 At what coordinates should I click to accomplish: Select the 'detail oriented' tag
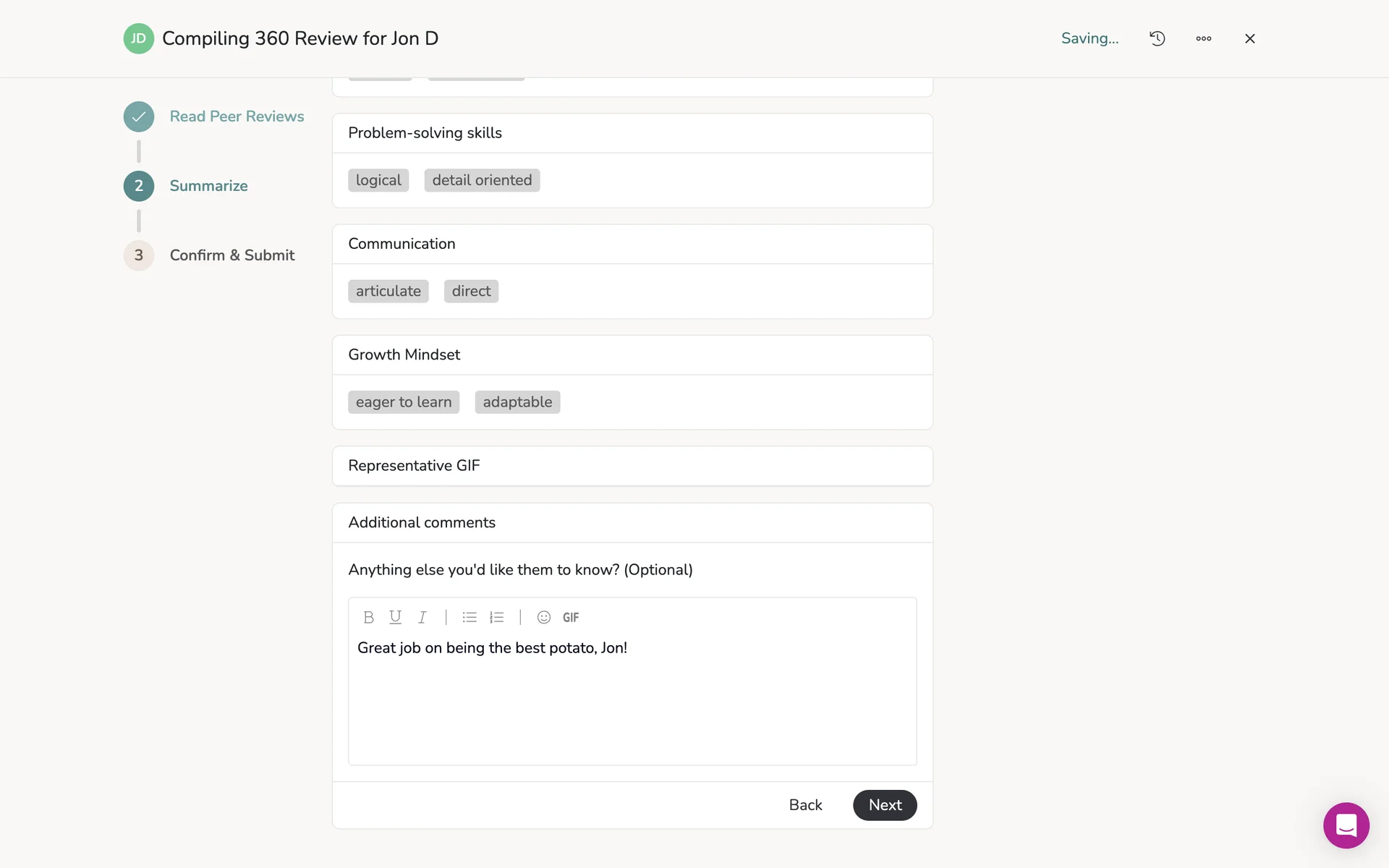pyautogui.click(x=482, y=180)
